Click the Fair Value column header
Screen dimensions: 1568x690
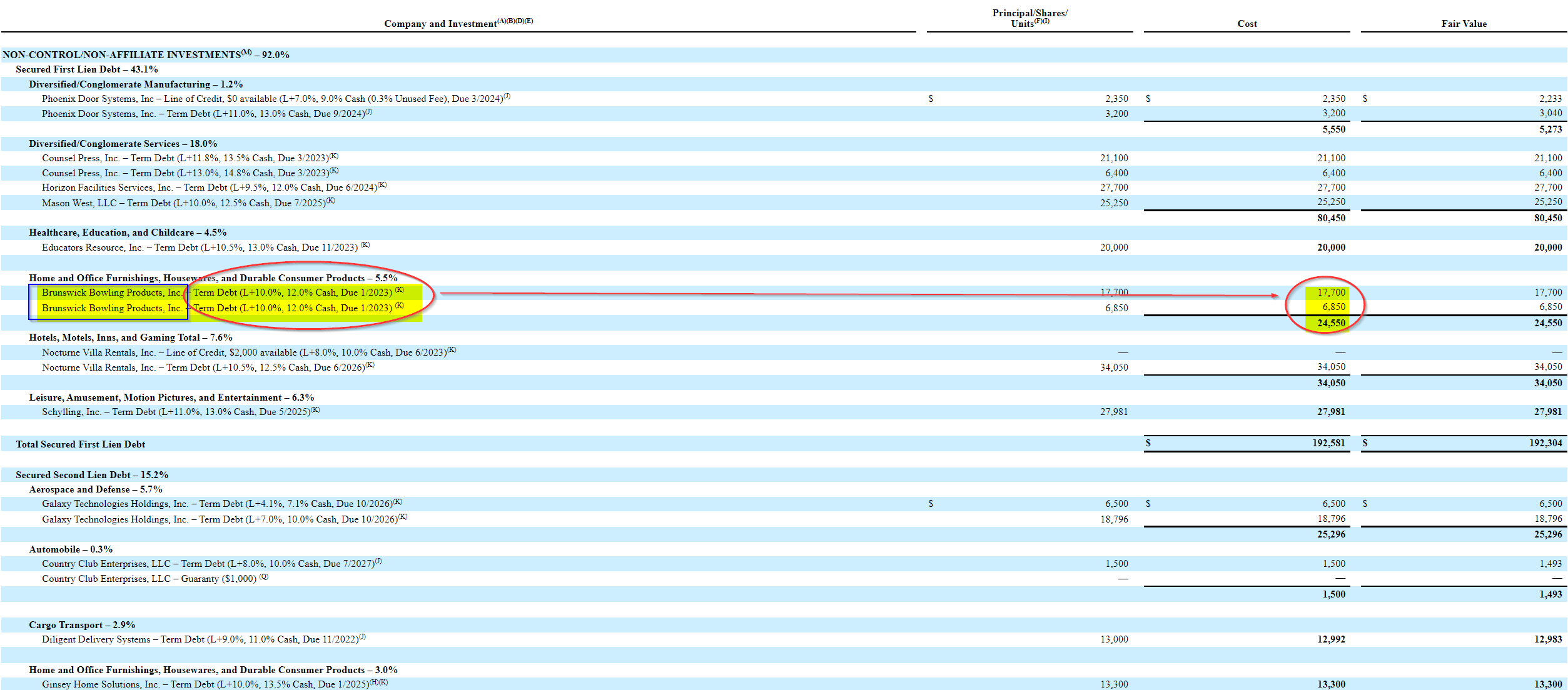coord(1464,24)
